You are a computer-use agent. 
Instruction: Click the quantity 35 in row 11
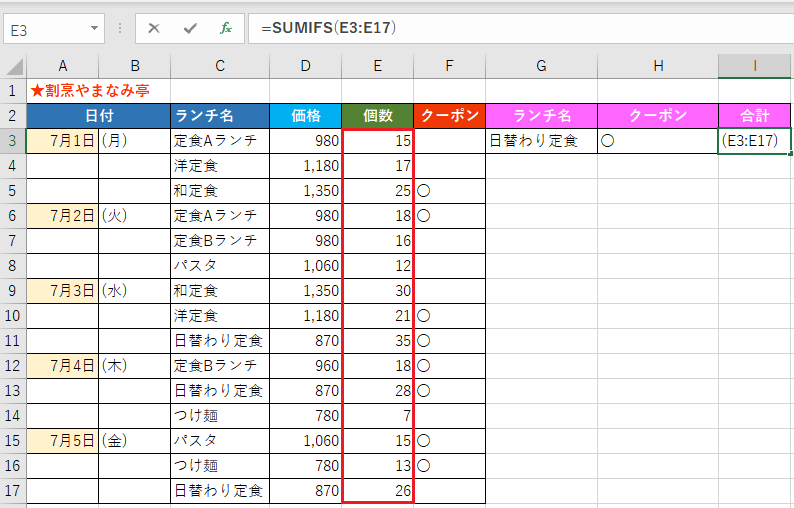(x=378, y=341)
